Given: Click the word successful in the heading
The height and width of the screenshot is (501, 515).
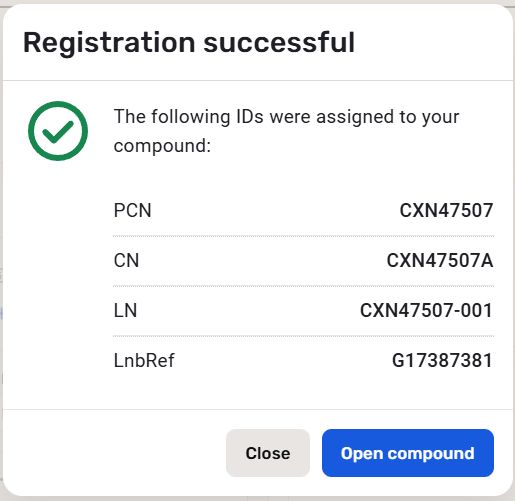Looking at the screenshot, I should tap(279, 42).
